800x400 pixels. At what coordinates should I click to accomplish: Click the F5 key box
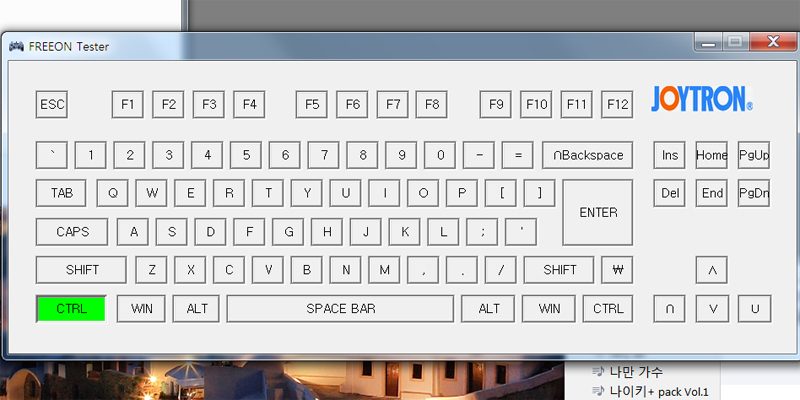(312, 105)
